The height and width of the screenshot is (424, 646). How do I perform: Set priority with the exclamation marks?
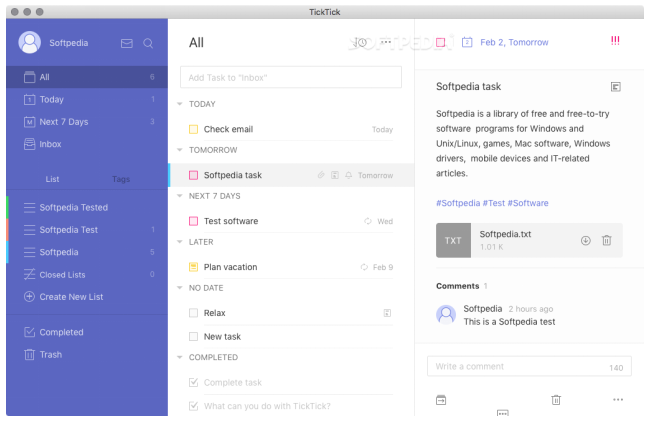tap(615, 40)
